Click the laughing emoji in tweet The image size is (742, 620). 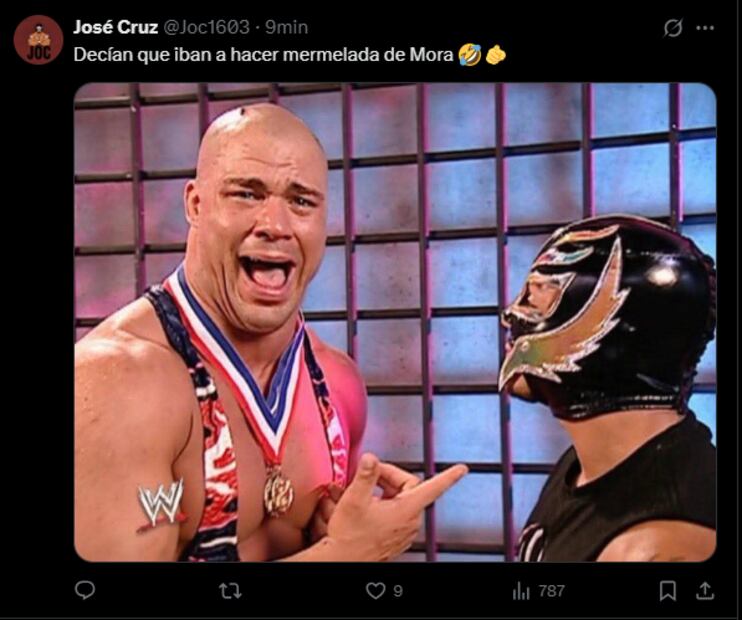[469, 55]
